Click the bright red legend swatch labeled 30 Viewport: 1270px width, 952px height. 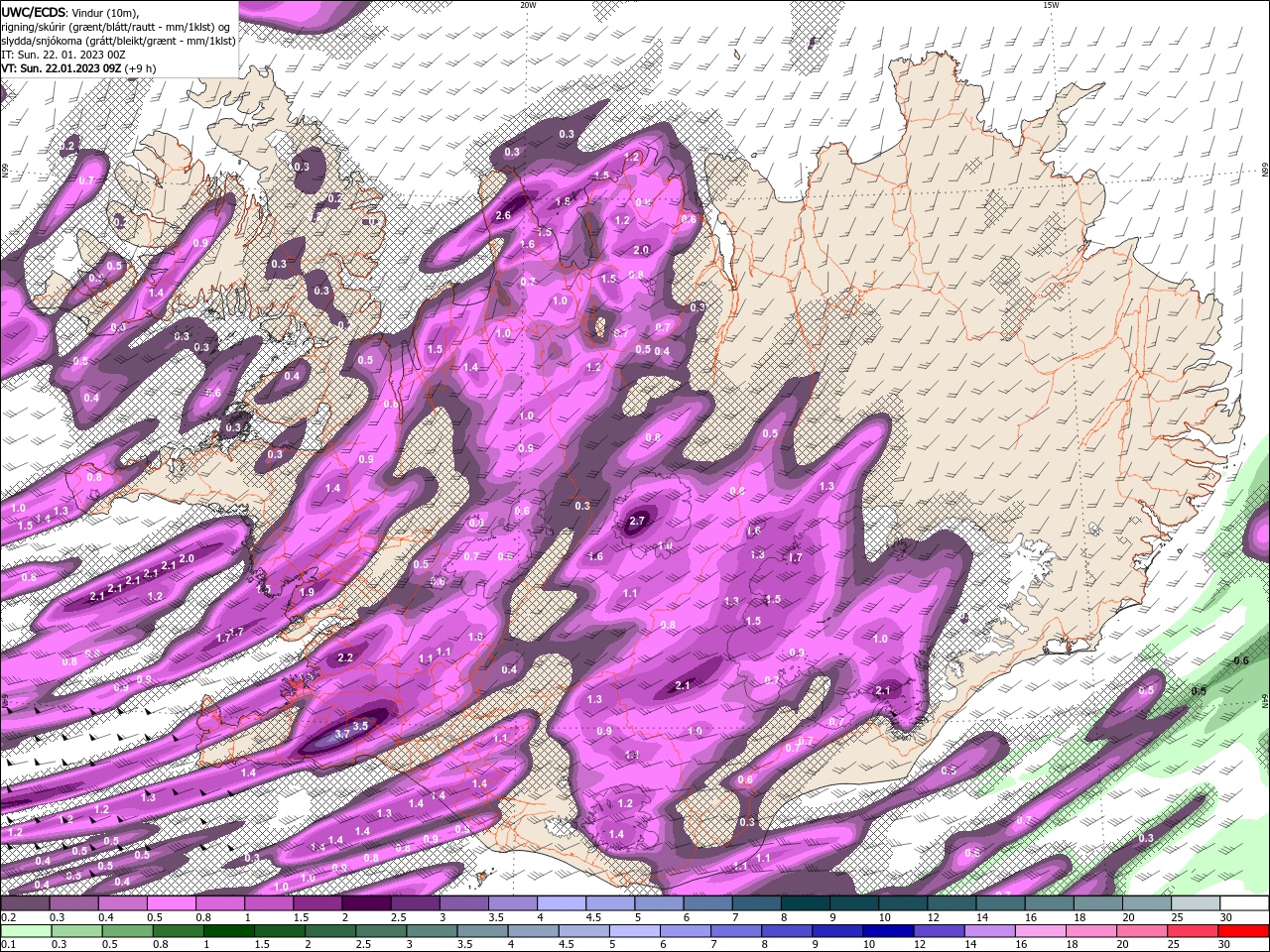click(1243, 931)
